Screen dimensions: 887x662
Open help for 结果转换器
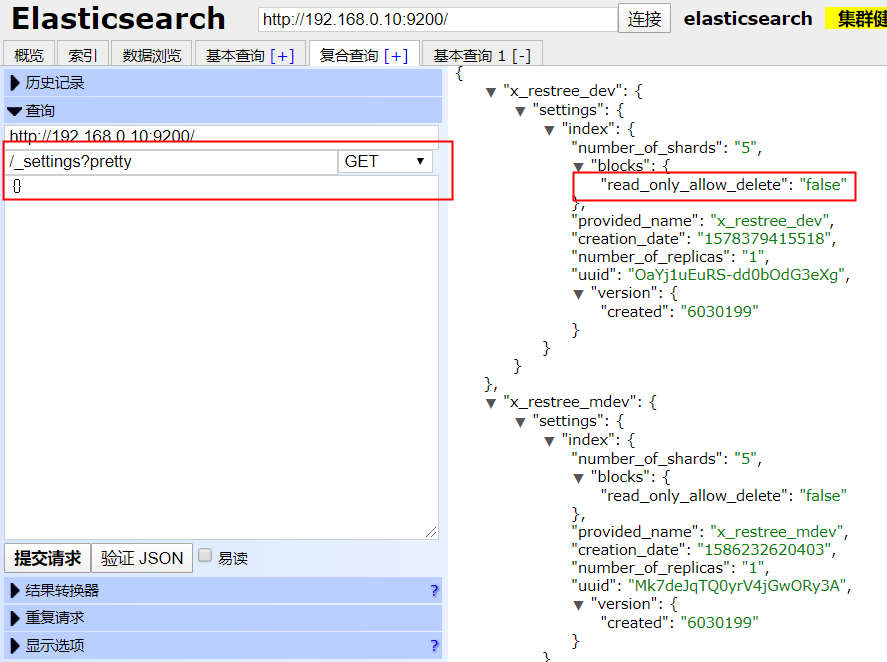[434, 590]
